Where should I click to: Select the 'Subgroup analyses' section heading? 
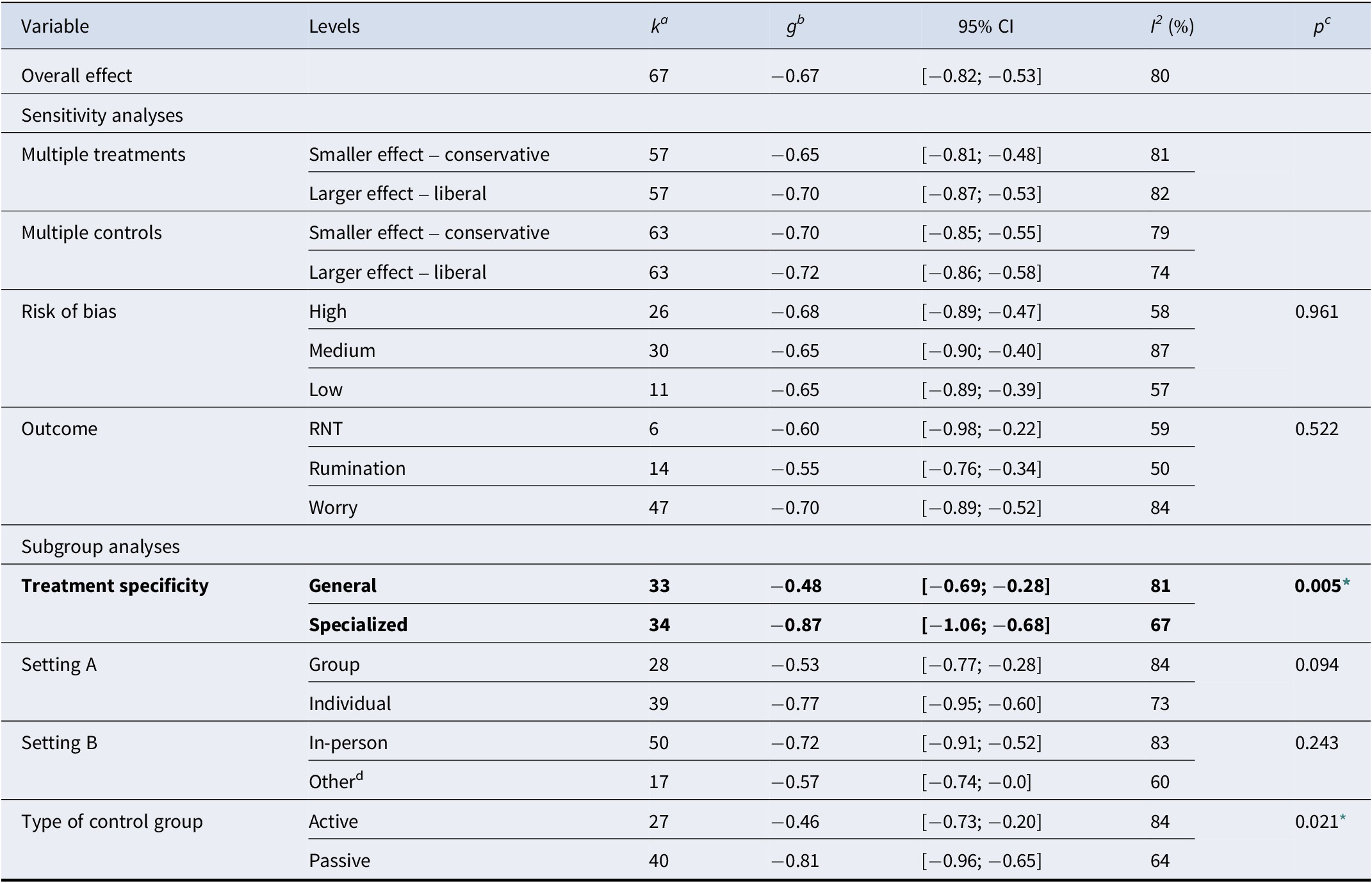(101, 547)
